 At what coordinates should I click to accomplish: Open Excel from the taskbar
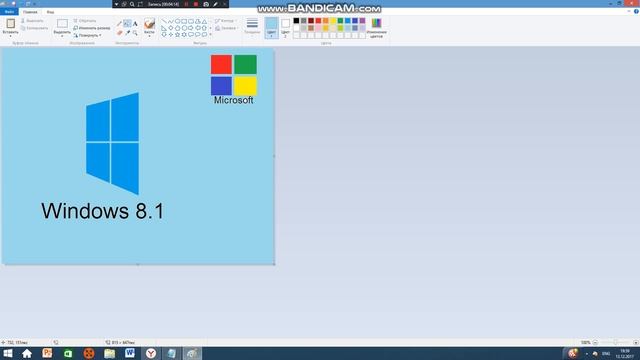tap(68, 353)
